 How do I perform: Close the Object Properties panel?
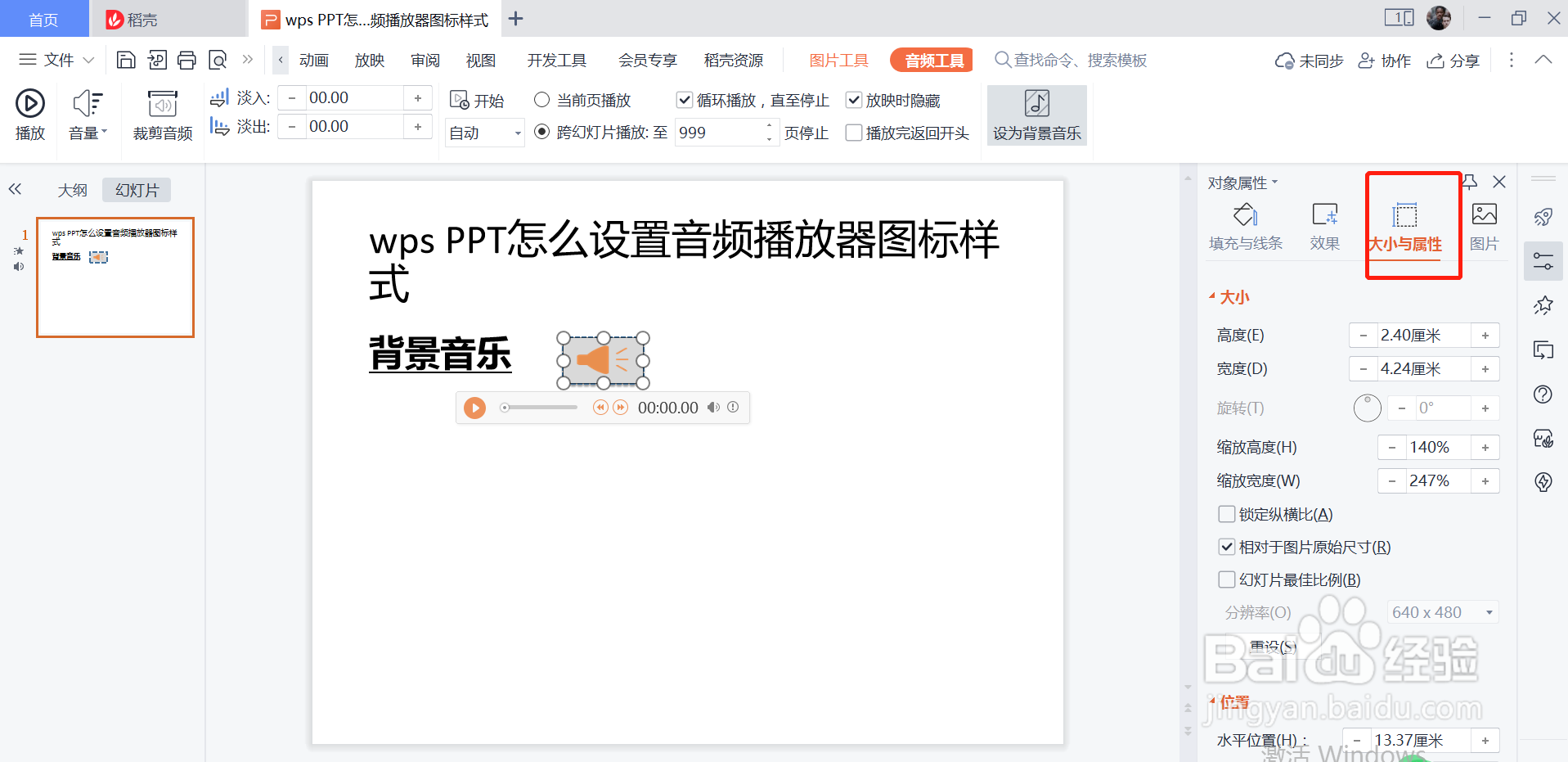(1499, 182)
